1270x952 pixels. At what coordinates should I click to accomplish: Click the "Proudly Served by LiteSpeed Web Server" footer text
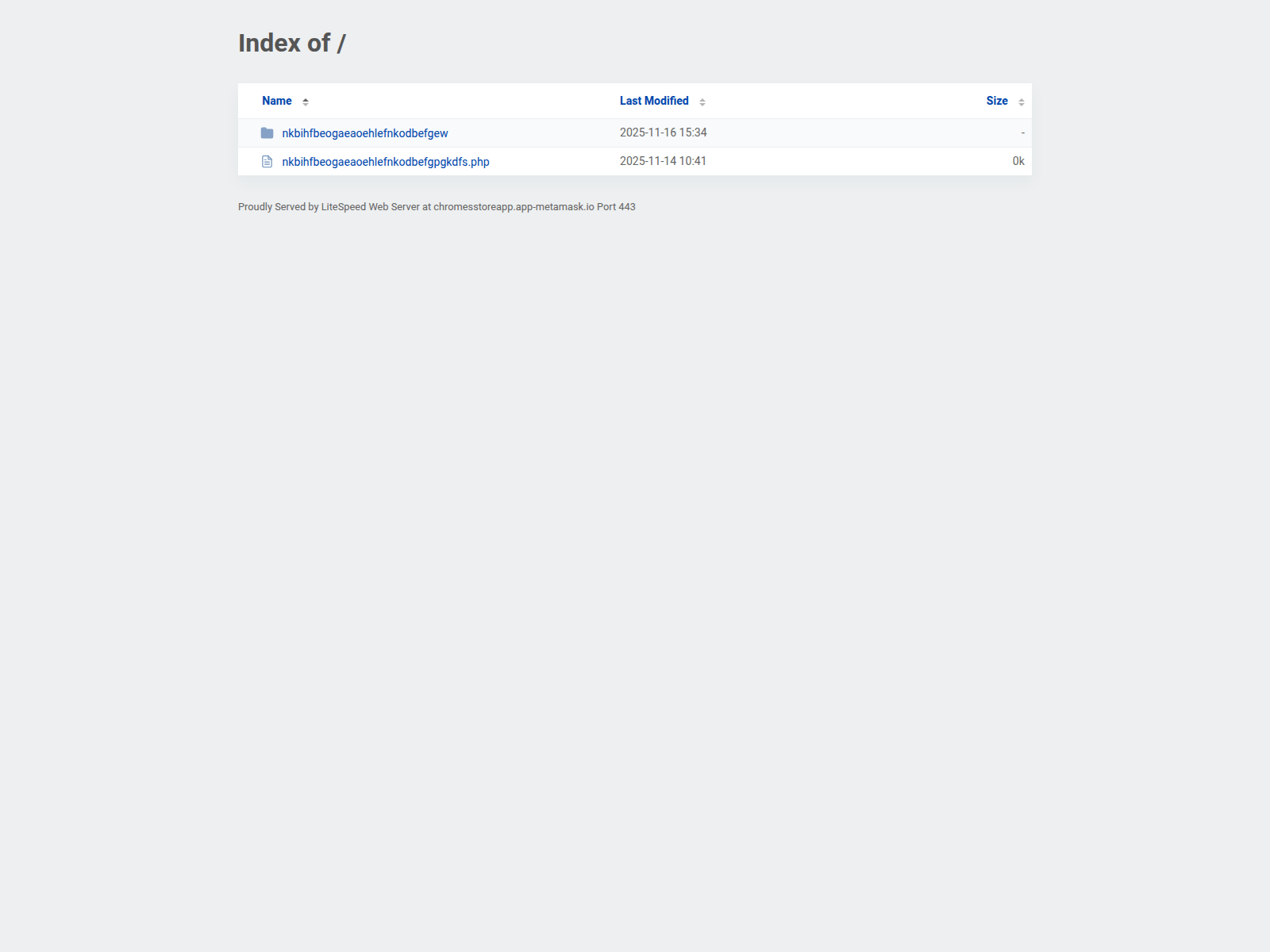click(x=329, y=207)
